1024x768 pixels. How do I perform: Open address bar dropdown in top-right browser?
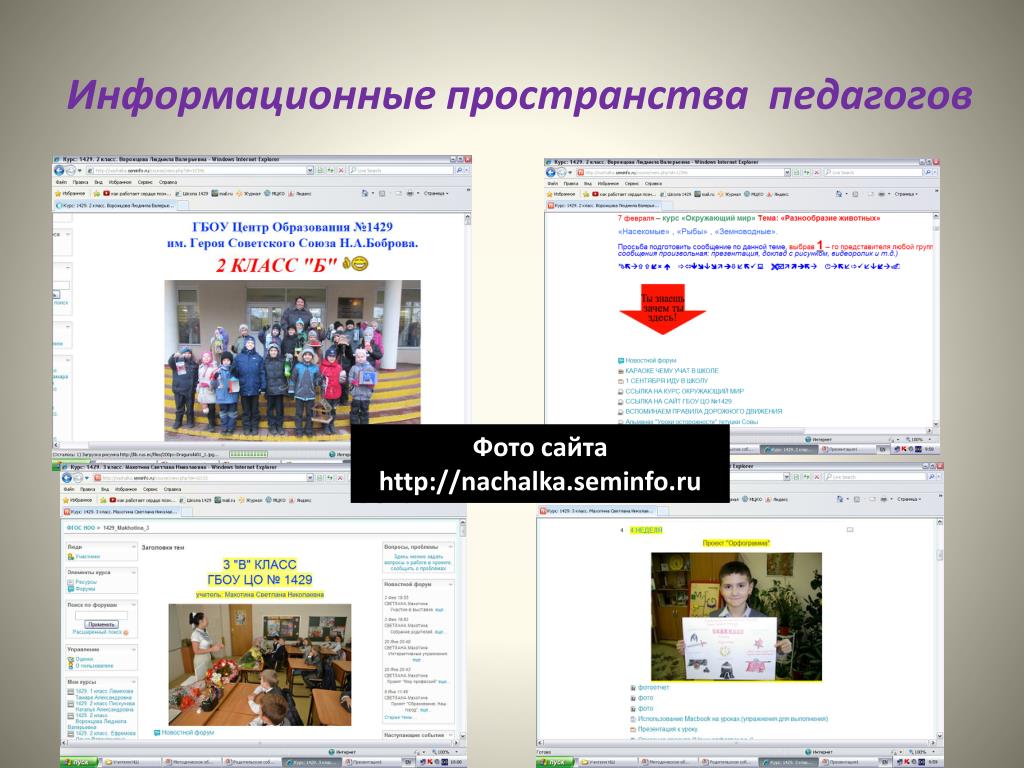pyautogui.click(x=787, y=172)
